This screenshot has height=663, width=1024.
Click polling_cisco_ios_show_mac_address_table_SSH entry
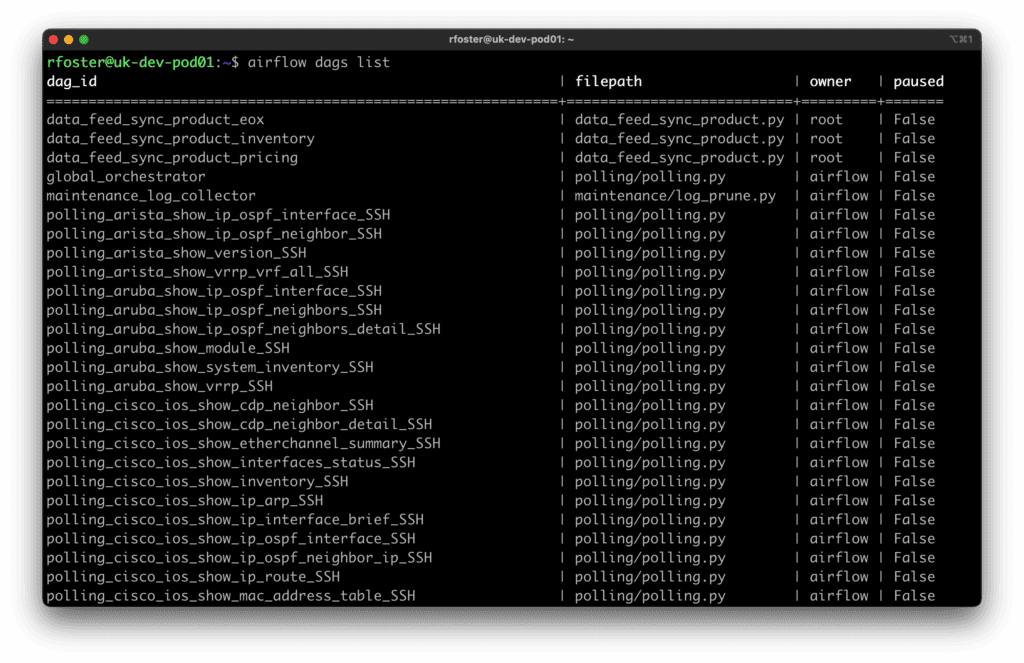231,596
